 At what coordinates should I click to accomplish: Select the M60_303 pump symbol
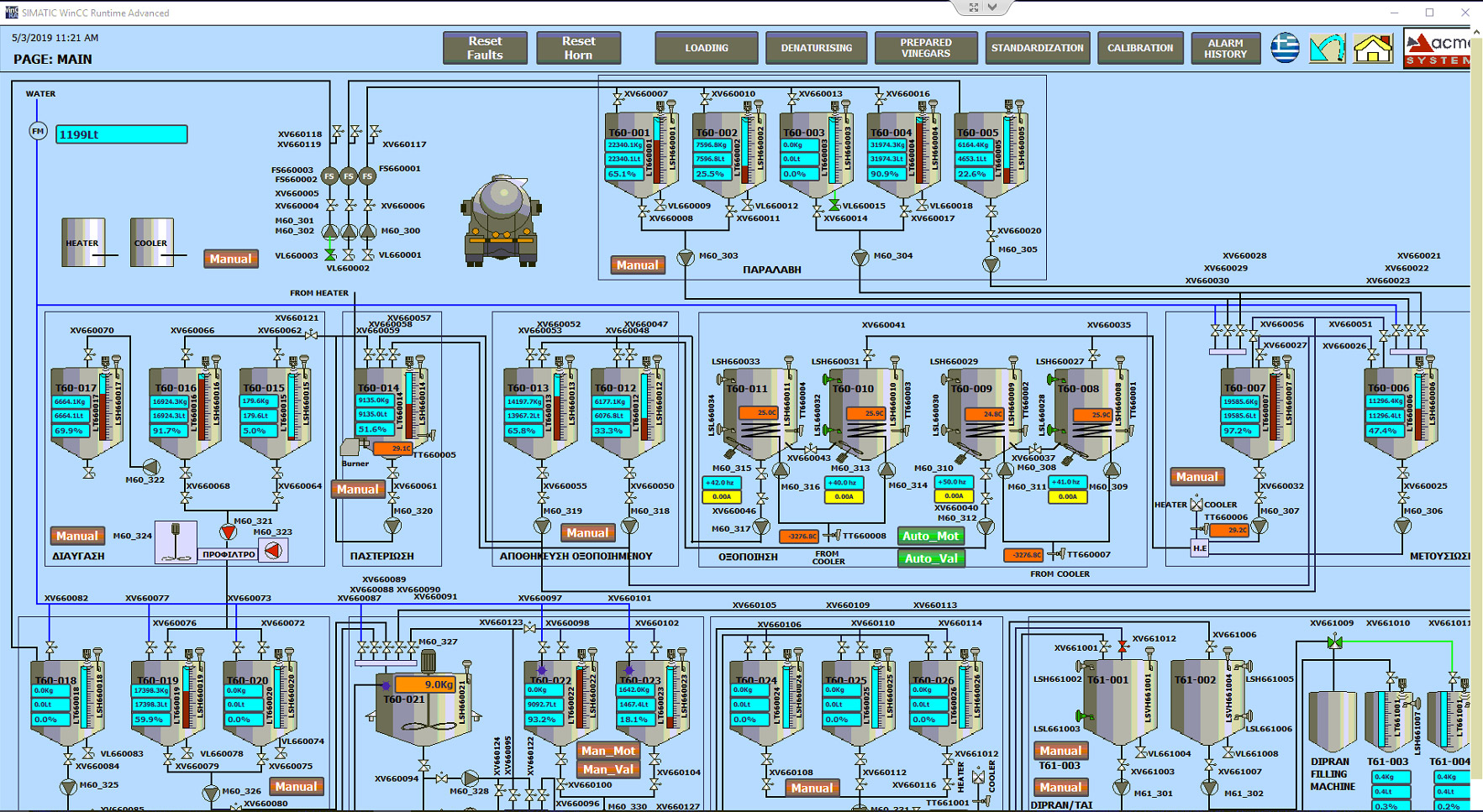coord(686,258)
